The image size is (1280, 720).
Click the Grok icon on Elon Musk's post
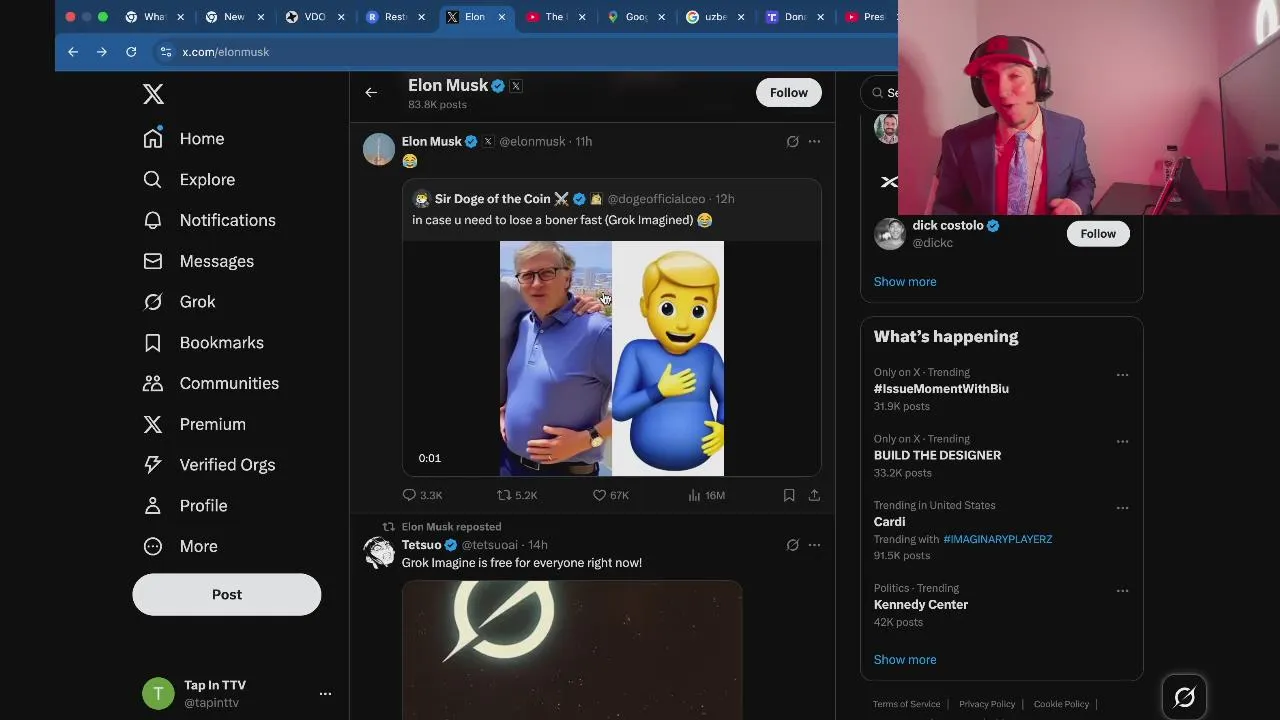(x=792, y=142)
